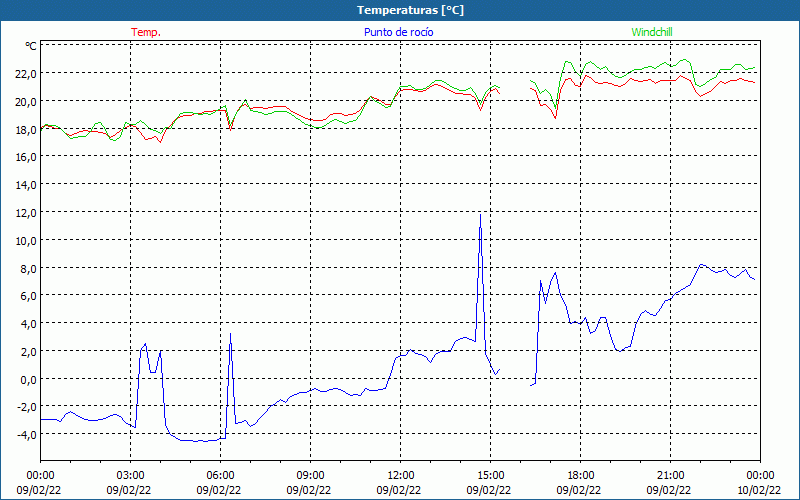Click the 10,0 y-axis value

click(27, 240)
